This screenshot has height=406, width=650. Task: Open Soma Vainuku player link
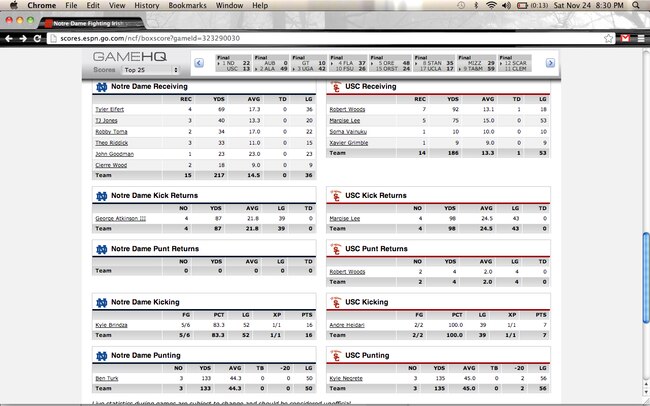click(x=348, y=132)
